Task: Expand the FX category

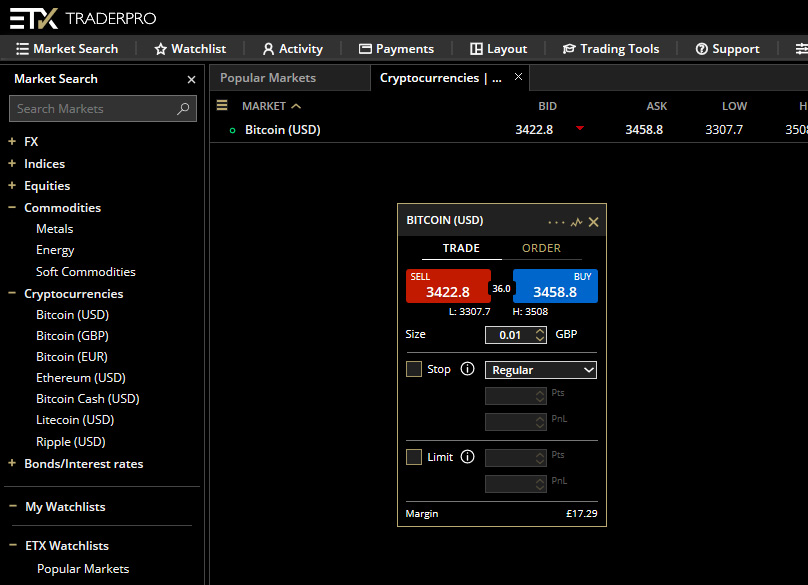Action: (12, 141)
